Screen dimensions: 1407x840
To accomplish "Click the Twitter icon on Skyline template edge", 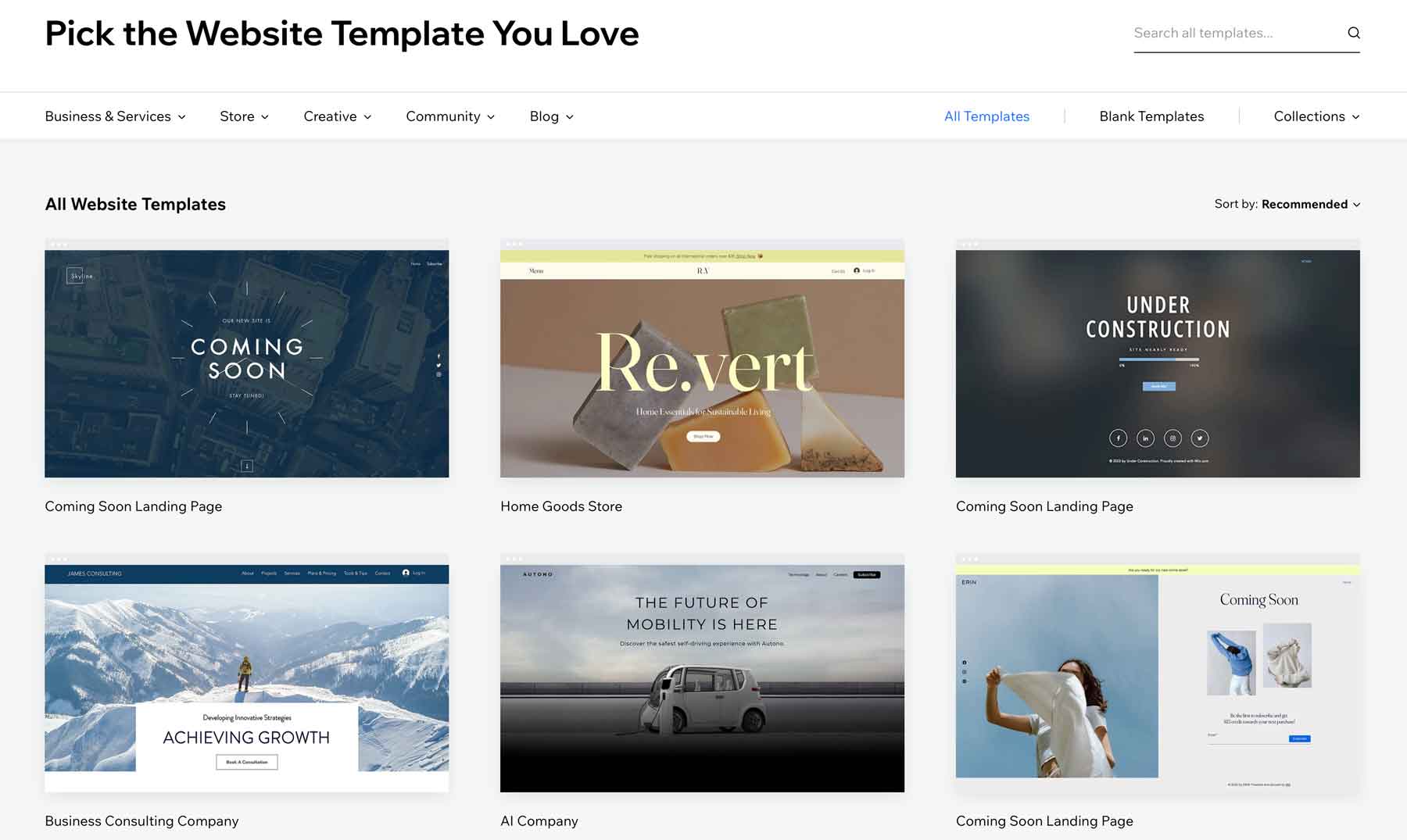I will (x=439, y=365).
